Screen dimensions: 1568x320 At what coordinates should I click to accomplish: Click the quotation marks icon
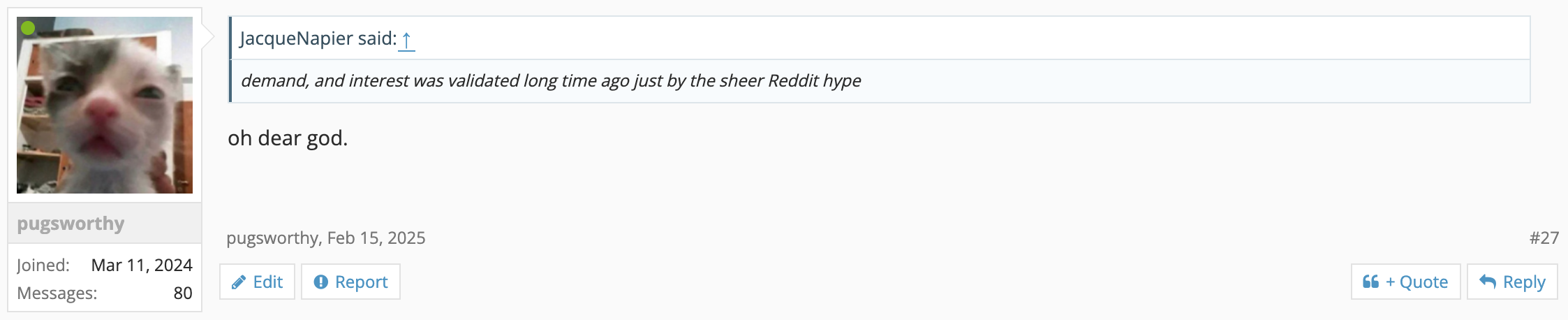[x=1370, y=282]
